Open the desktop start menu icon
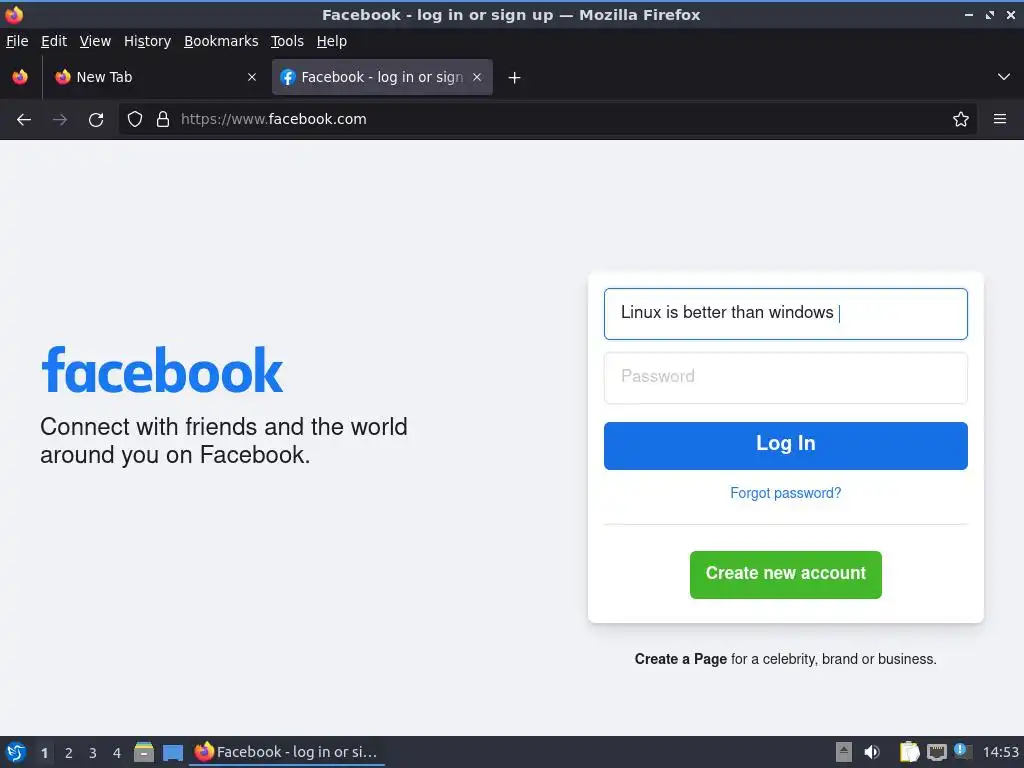 click(x=16, y=752)
